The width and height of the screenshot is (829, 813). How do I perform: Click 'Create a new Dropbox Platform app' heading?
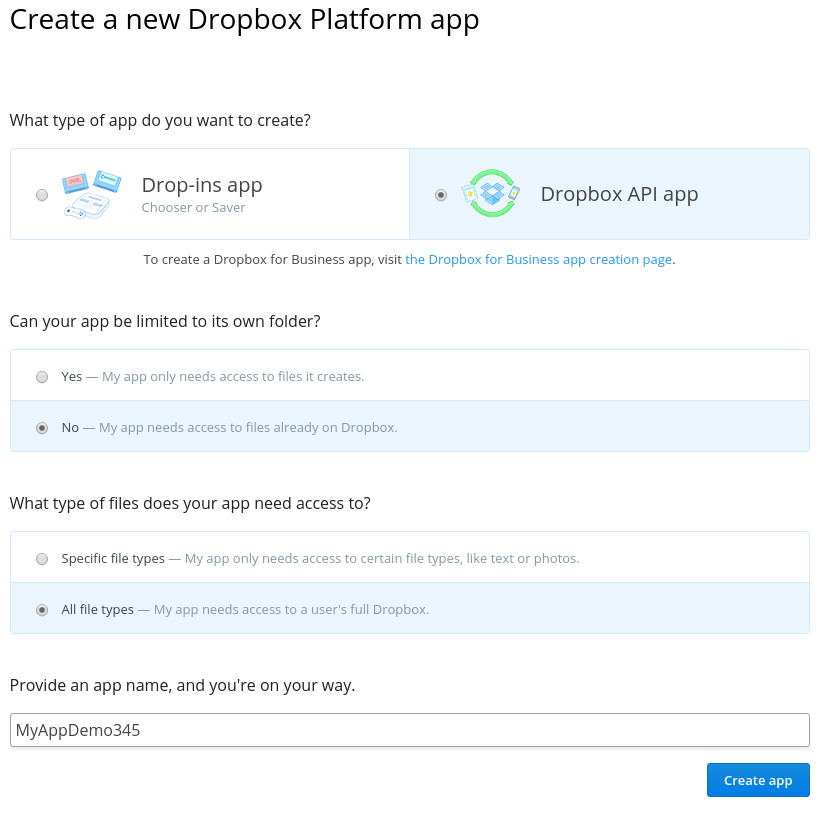coord(244,20)
